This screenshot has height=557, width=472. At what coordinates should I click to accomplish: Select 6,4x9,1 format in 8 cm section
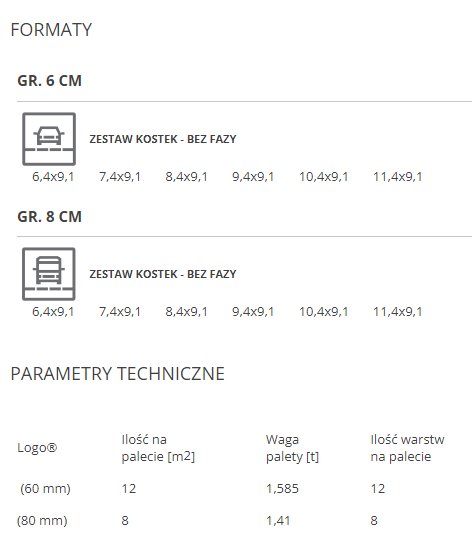click(x=53, y=312)
